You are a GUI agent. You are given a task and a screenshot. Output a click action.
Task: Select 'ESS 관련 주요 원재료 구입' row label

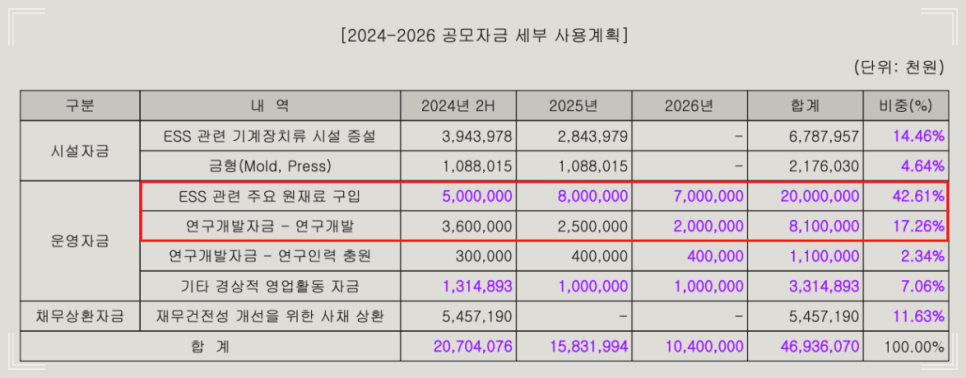click(270, 196)
